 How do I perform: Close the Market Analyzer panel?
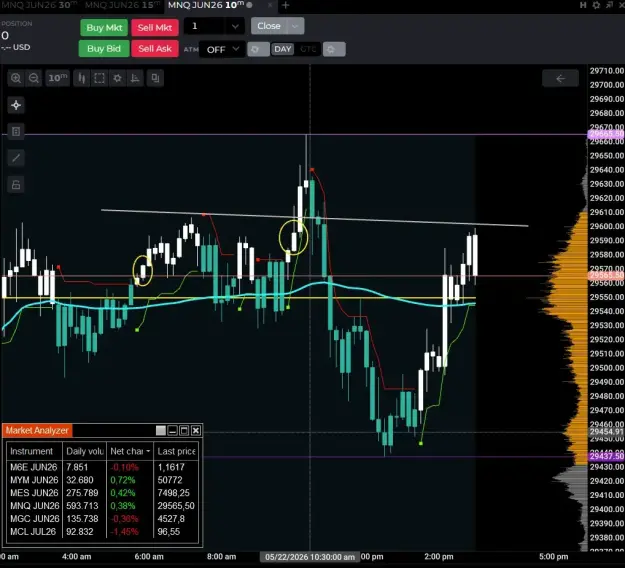pos(196,430)
